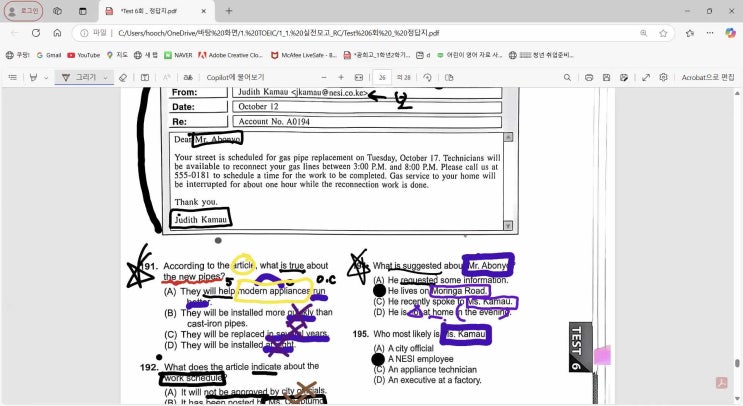
Task: Open the 쿠팡! bookmark
Action: (x=18, y=55)
